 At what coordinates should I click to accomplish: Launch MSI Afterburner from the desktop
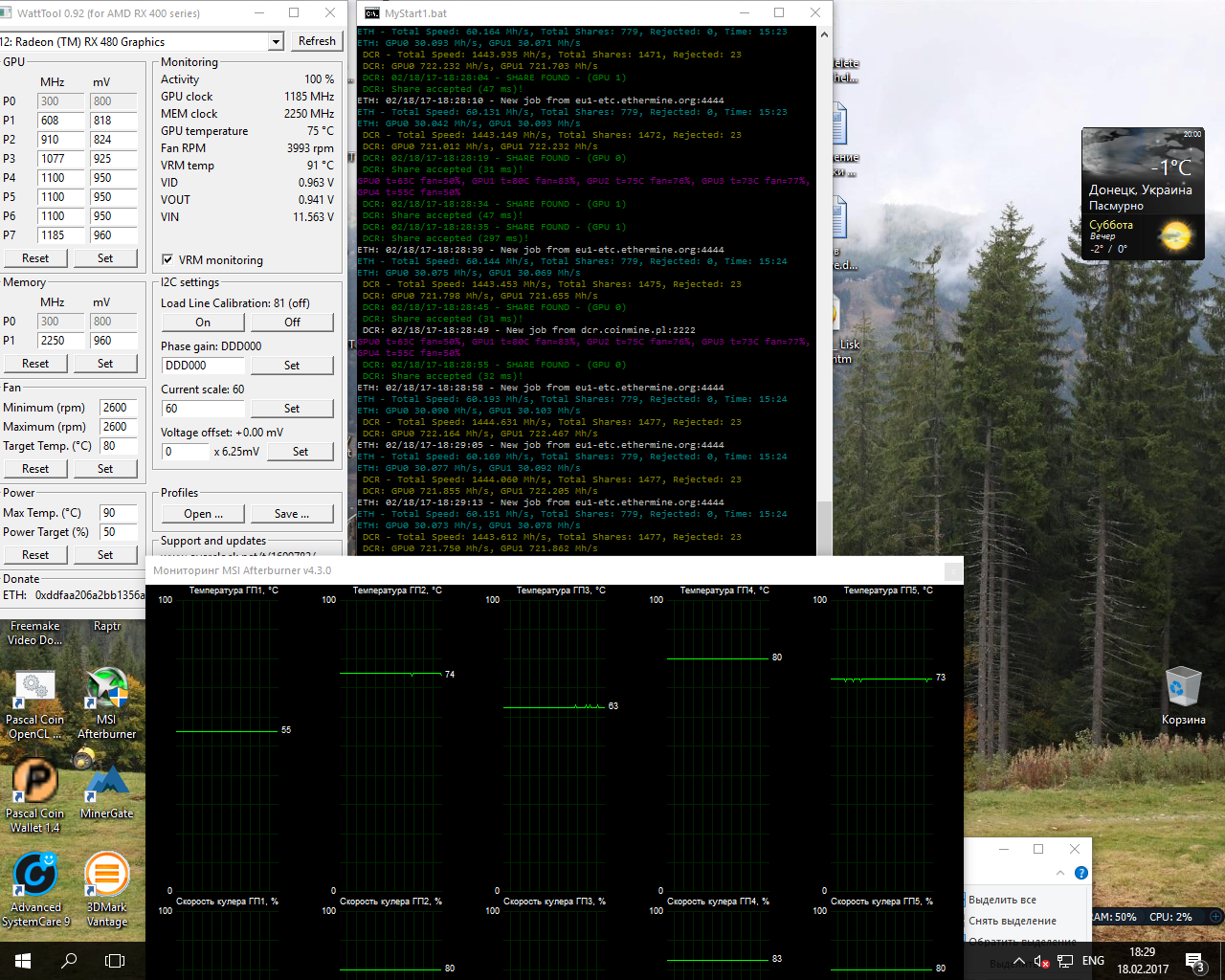(107, 703)
